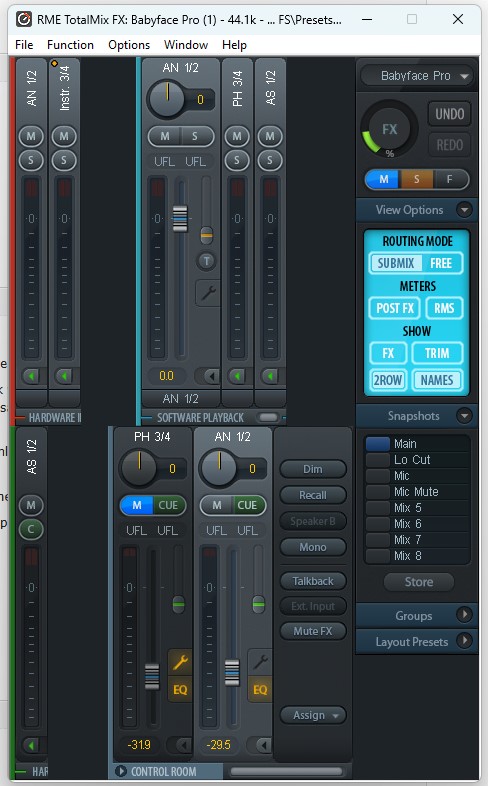This screenshot has width=488, height=786.
Task: Click the UNDO button
Action: tap(449, 114)
